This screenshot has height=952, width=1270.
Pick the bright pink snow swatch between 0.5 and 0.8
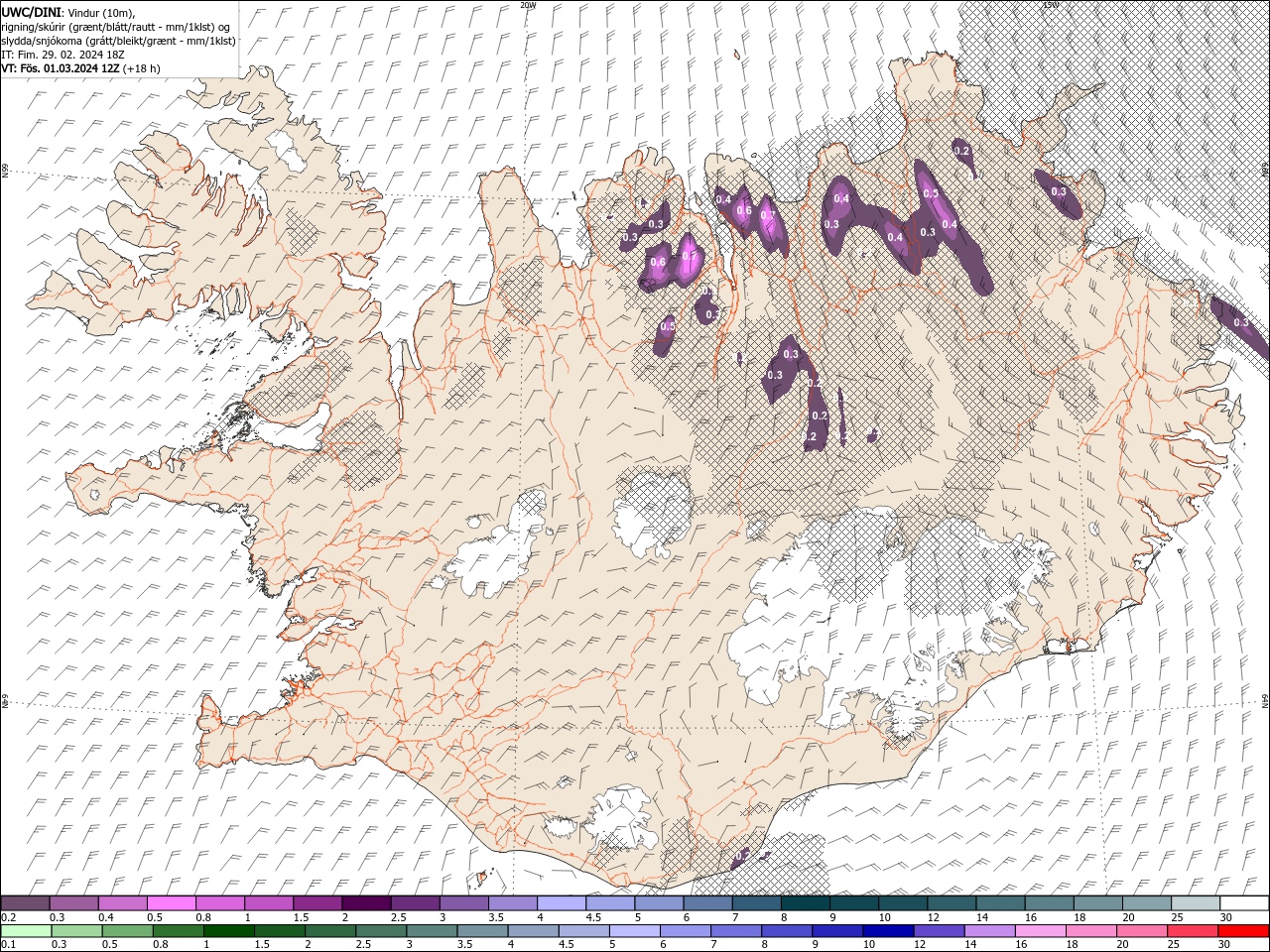171,903
